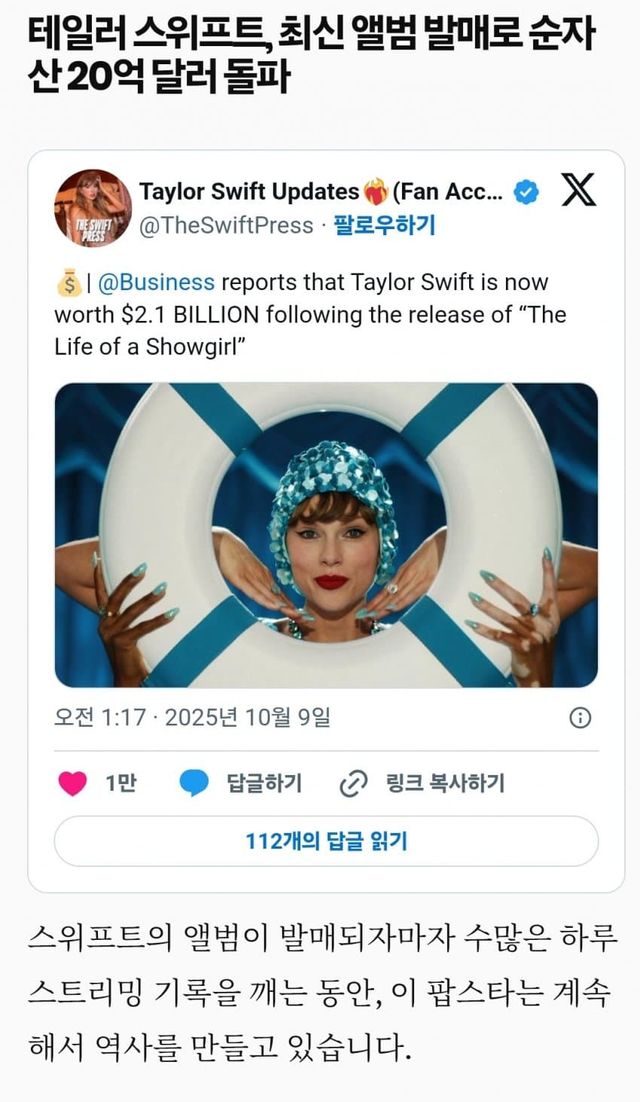
Task: Like the tweet with the heart icon
Action: click(x=73, y=783)
